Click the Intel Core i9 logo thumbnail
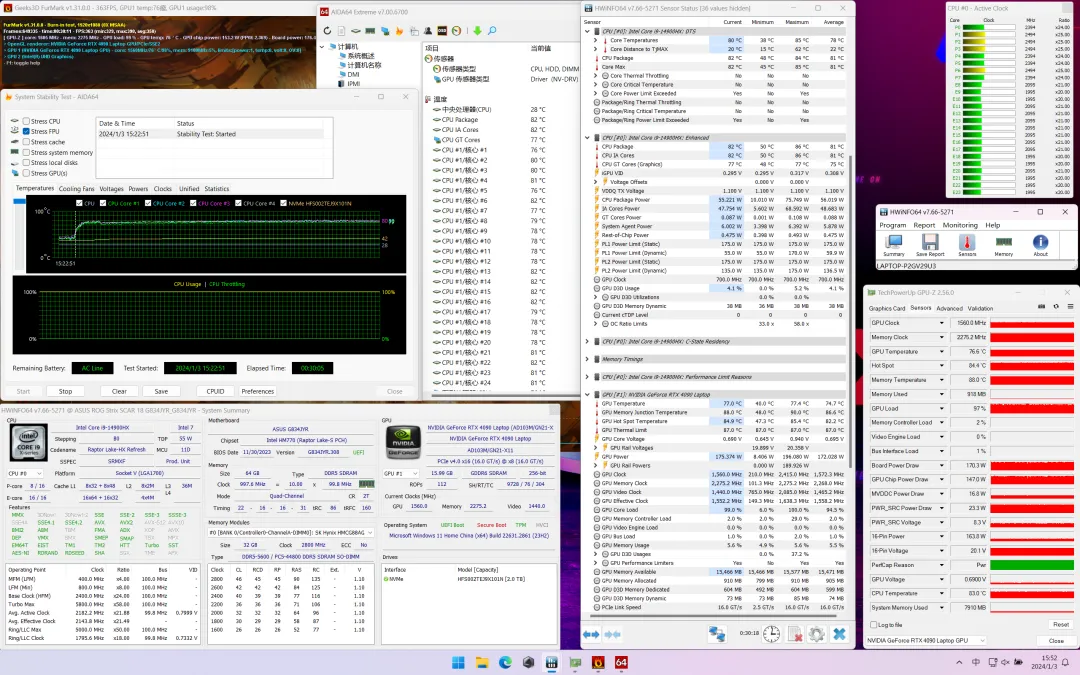The height and width of the screenshot is (675, 1080). (29, 442)
